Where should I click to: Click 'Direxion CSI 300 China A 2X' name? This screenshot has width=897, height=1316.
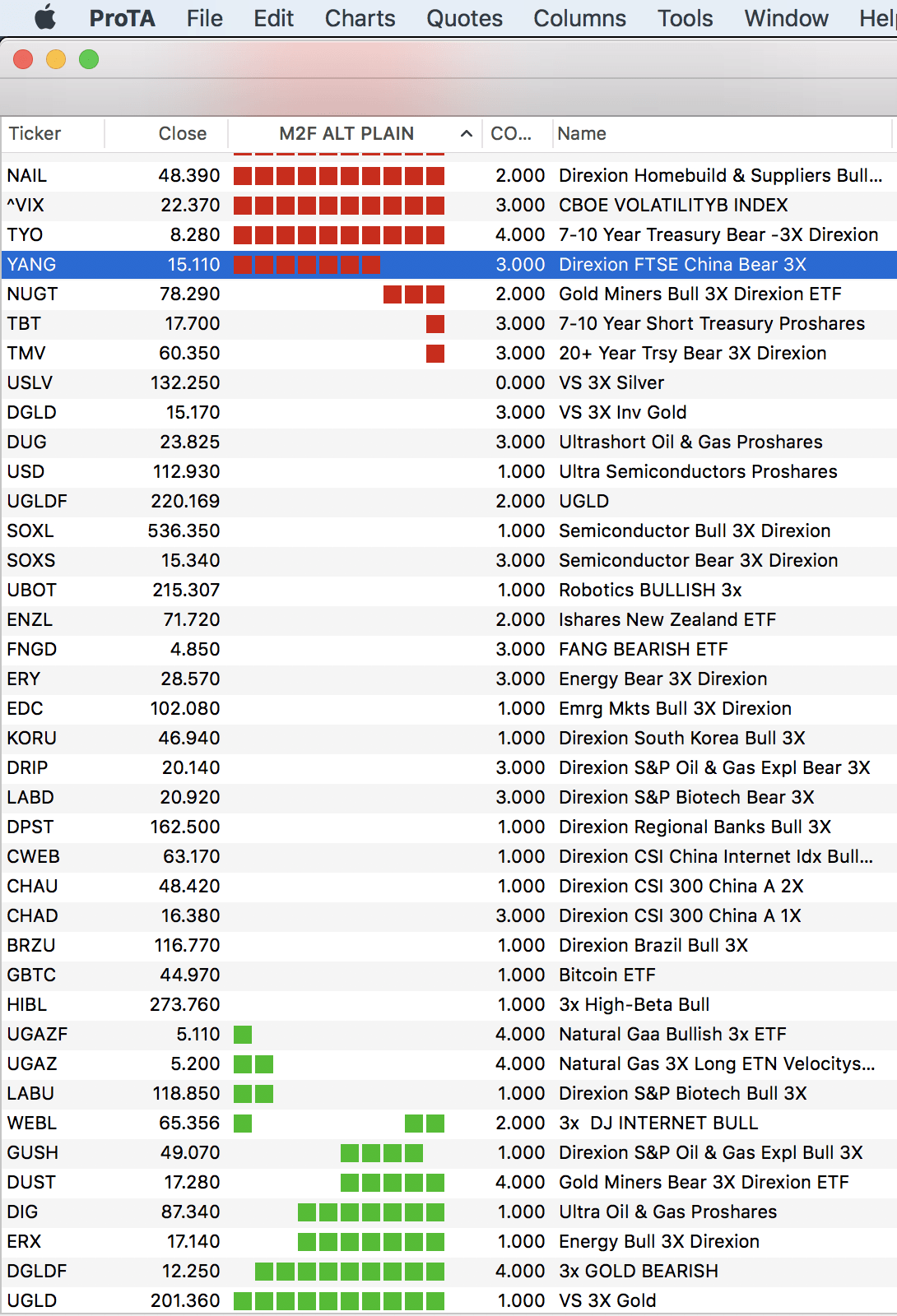(681, 886)
